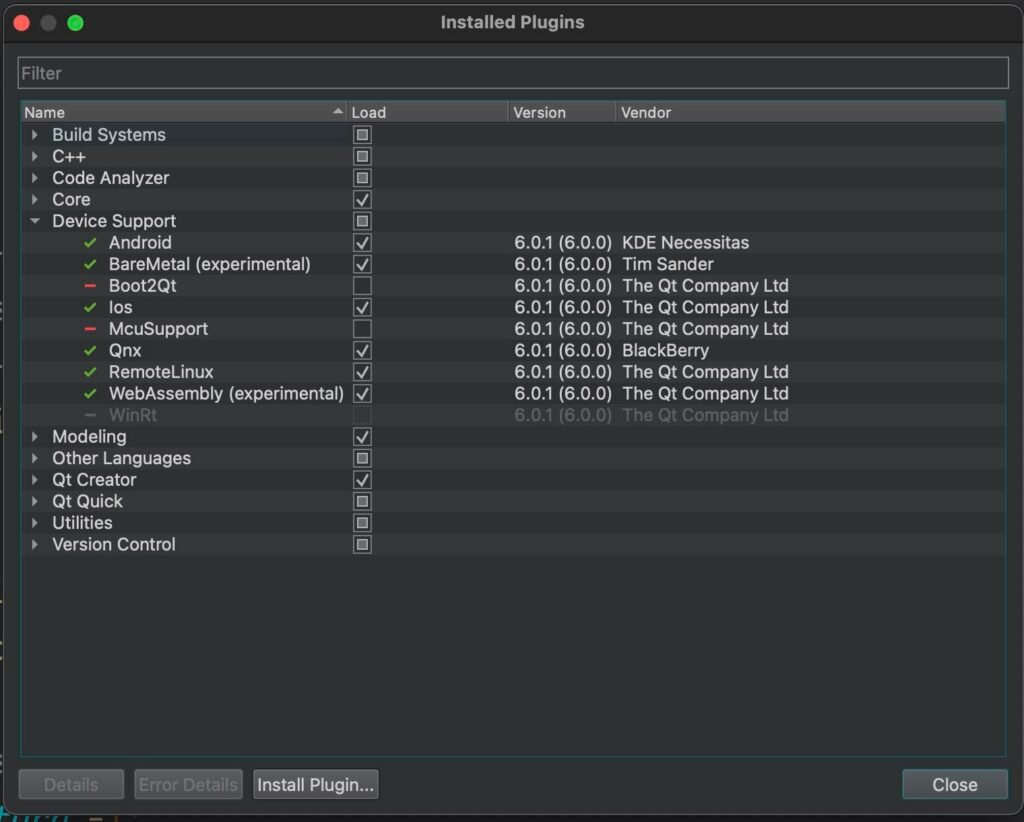Expand the Other Languages category
Image resolution: width=1024 pixels, height=822 pixels.
click(35, 458)
